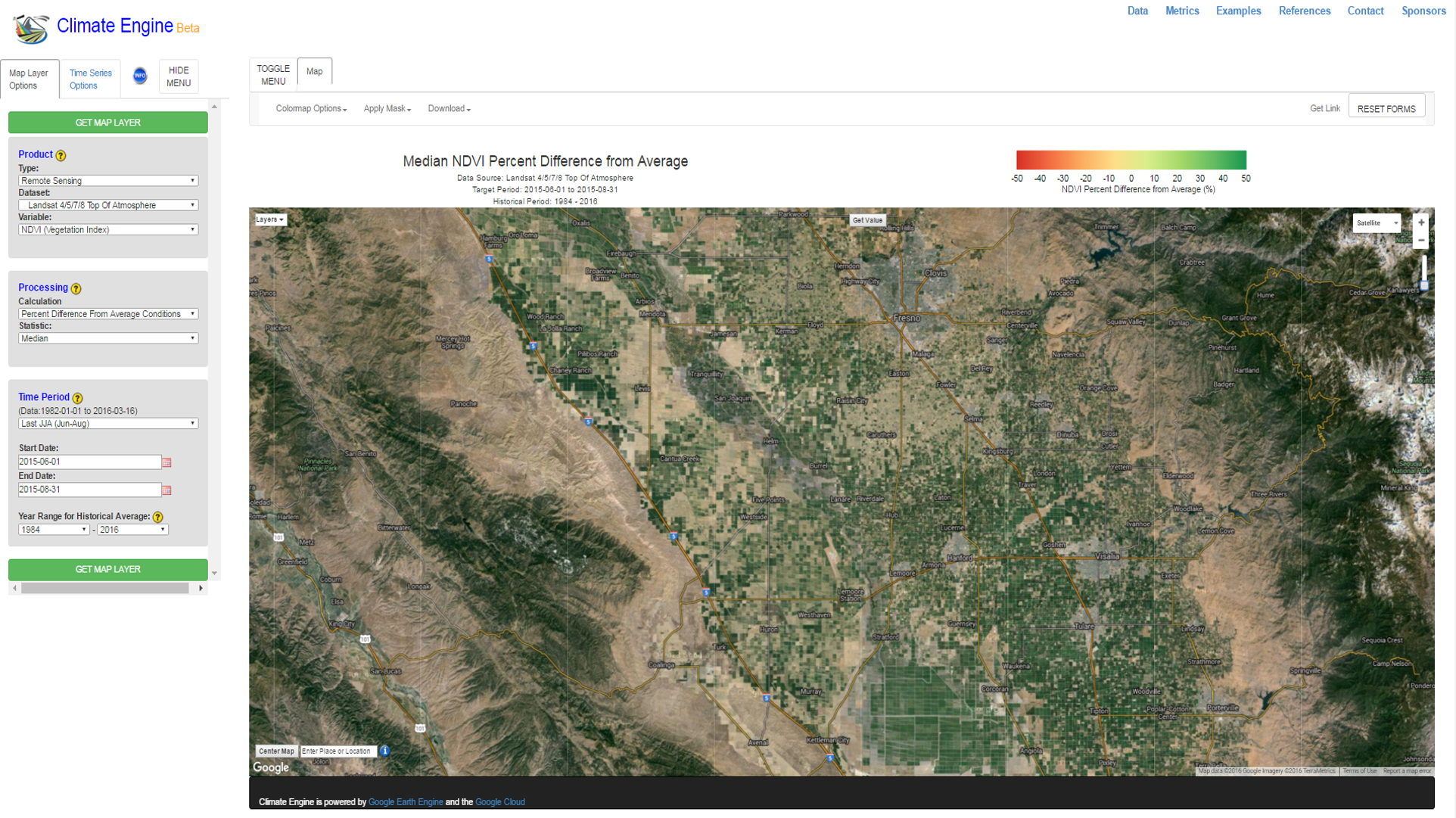1456x818 pixels.
Task: Expand the Colormap Options menu
Action: (x=311, y=109)
